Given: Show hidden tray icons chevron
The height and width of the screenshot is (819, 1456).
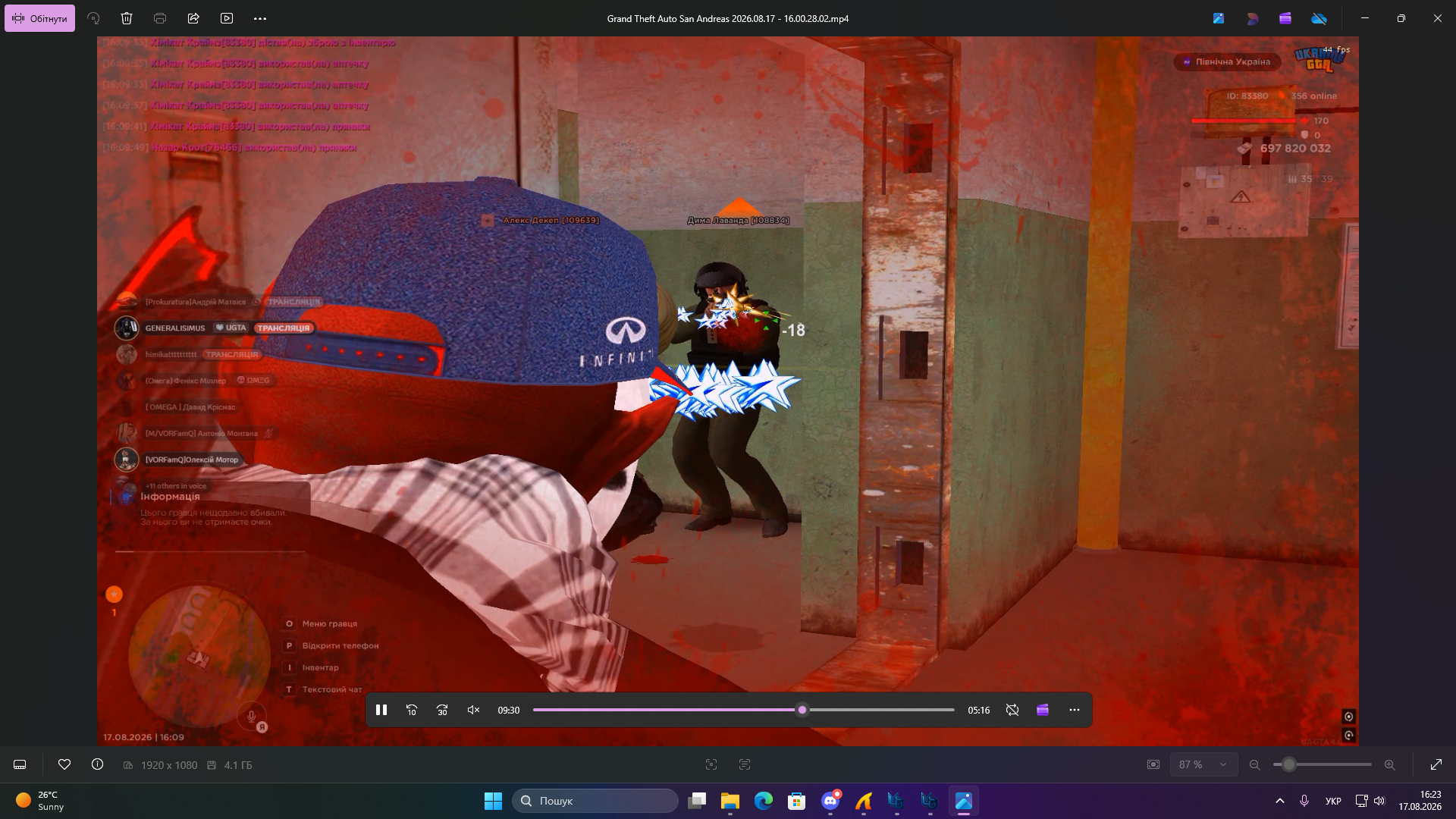Looking at the screenshot, I should tap(1280, 801).
